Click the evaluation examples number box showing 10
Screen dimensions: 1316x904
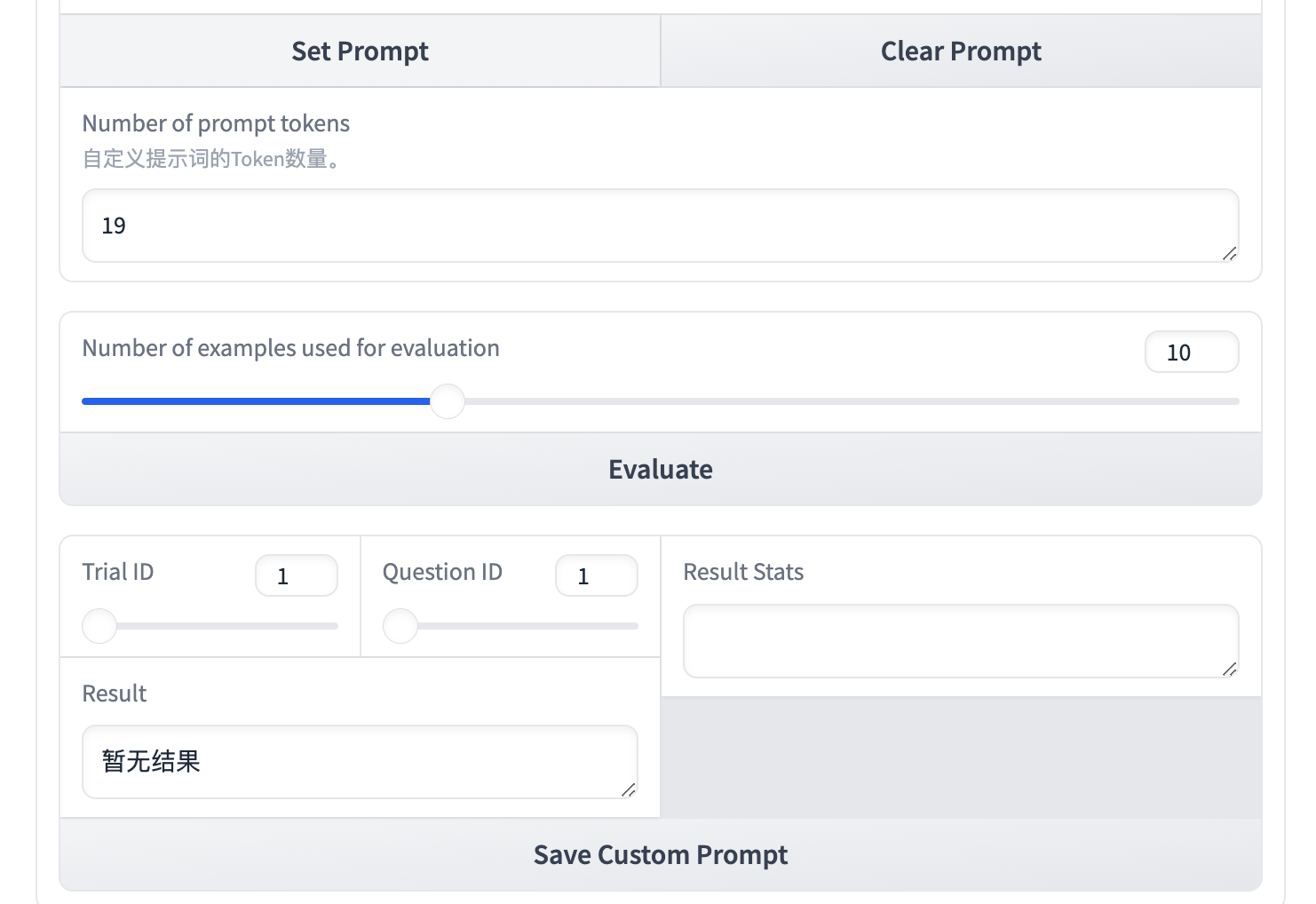point(1191,353)
